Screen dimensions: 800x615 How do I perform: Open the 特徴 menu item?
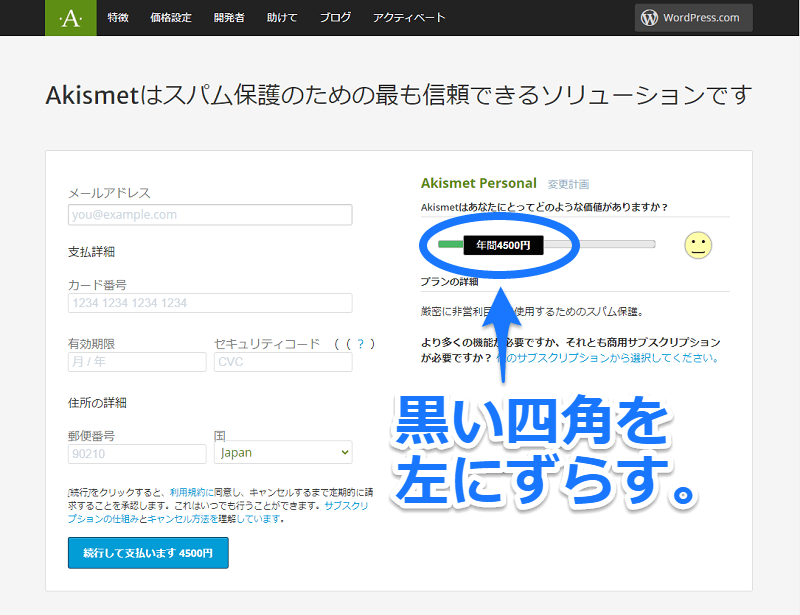click(x=118, y=18)
